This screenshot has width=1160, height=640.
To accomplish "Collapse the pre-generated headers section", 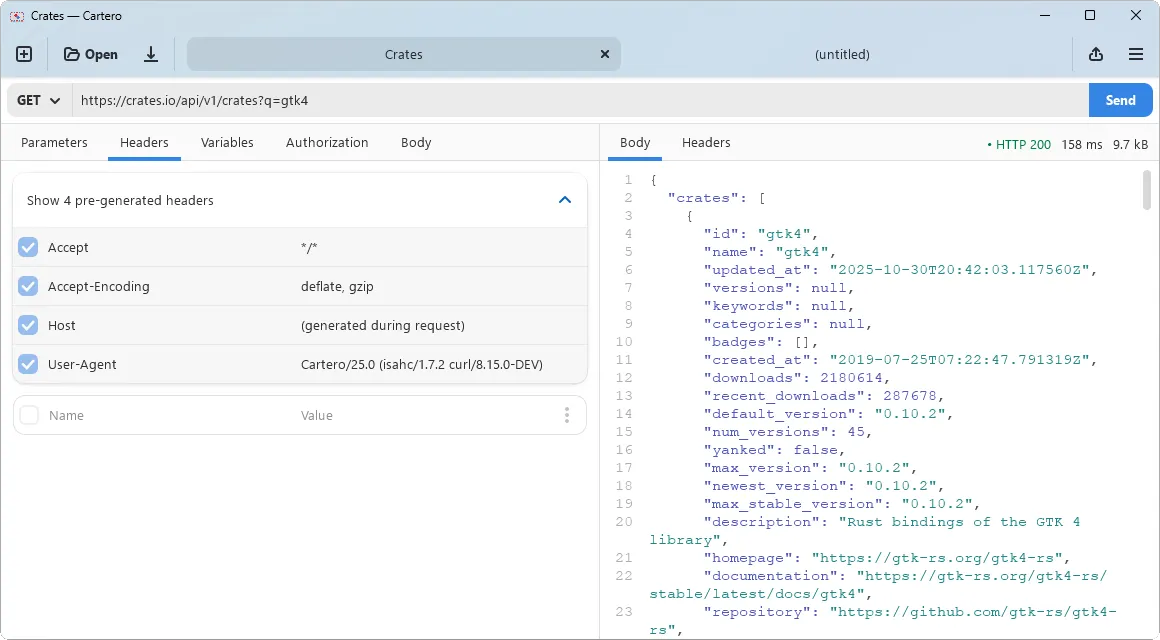I will 566,200.
